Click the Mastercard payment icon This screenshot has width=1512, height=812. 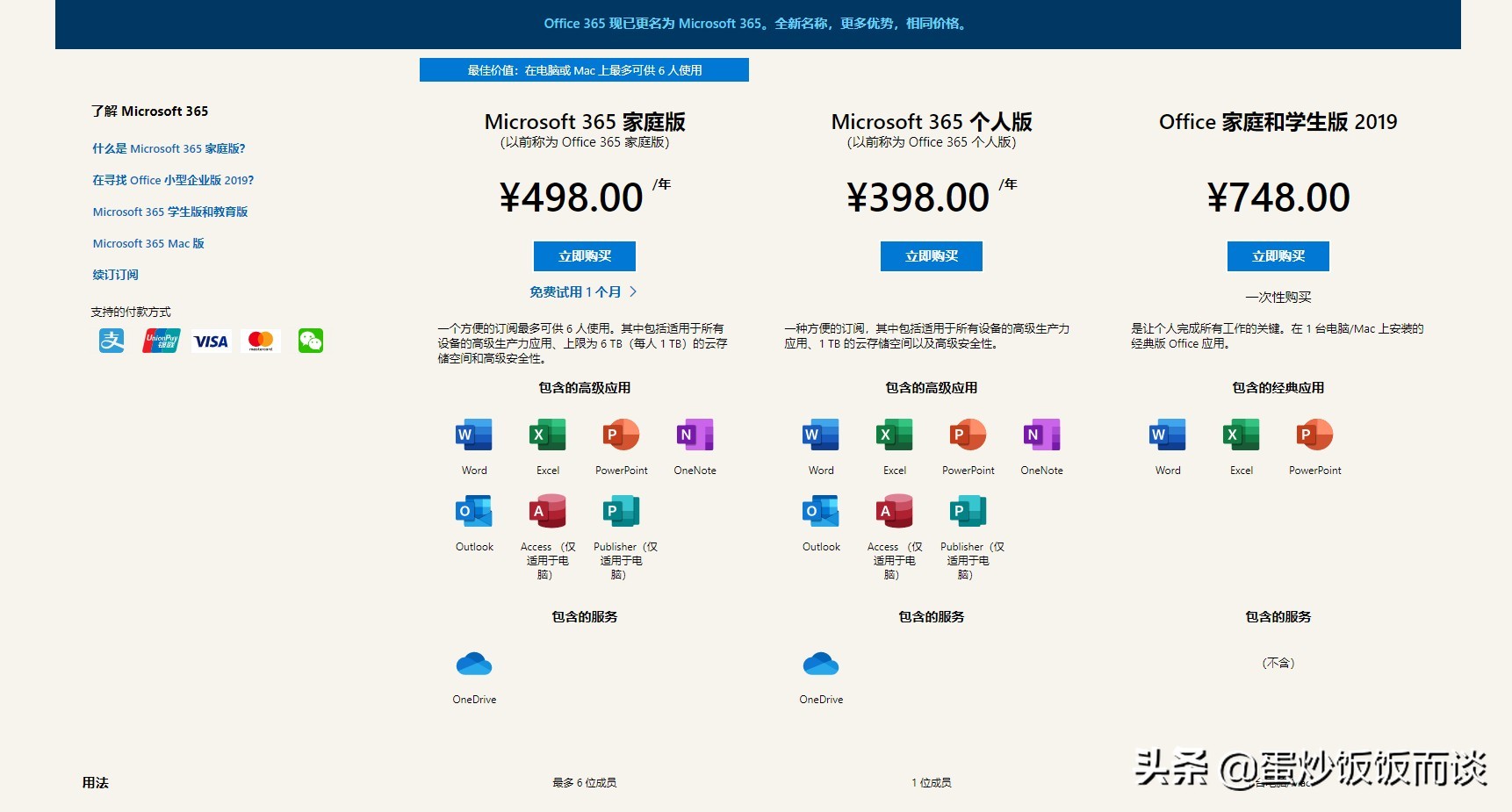tap(260, 341)
